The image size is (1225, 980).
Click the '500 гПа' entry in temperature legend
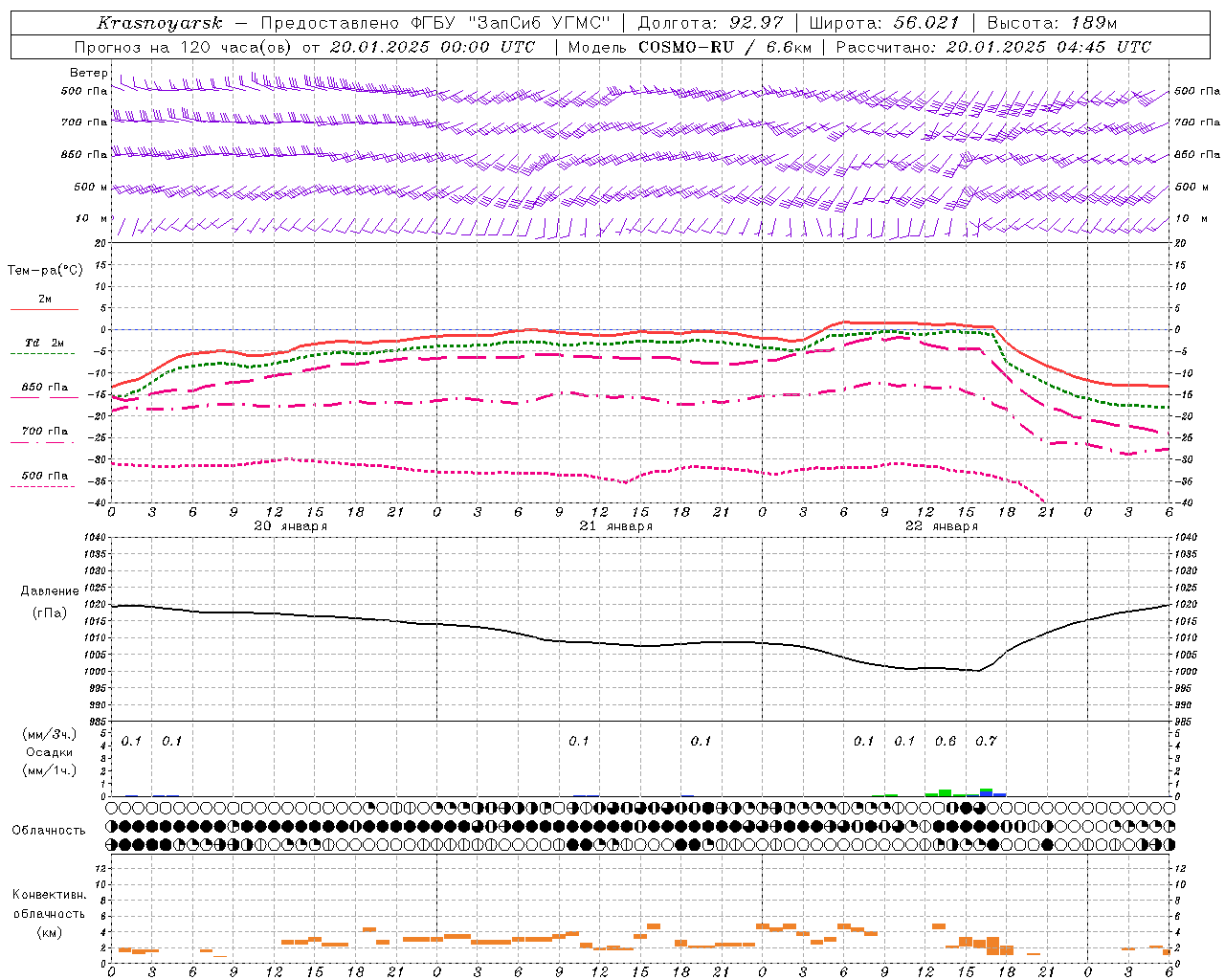pos(44,476)
